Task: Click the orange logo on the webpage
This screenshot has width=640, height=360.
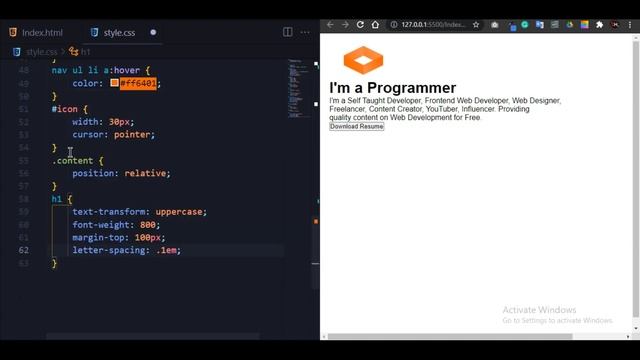Action: pos(363,60)
